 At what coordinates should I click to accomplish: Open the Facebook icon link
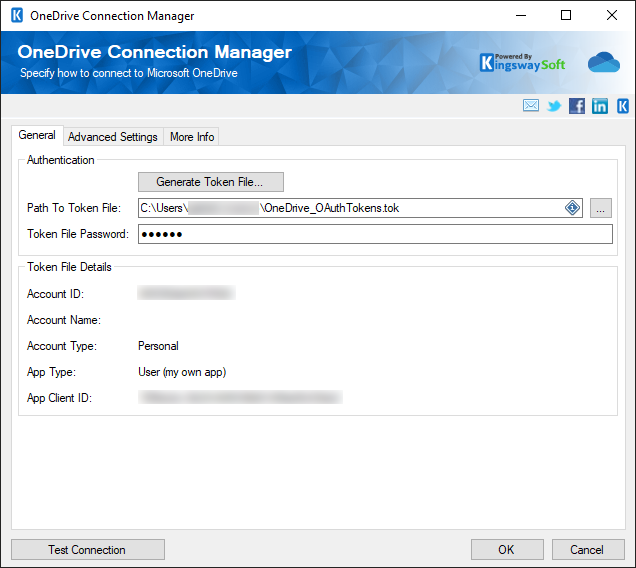(577, 106)
